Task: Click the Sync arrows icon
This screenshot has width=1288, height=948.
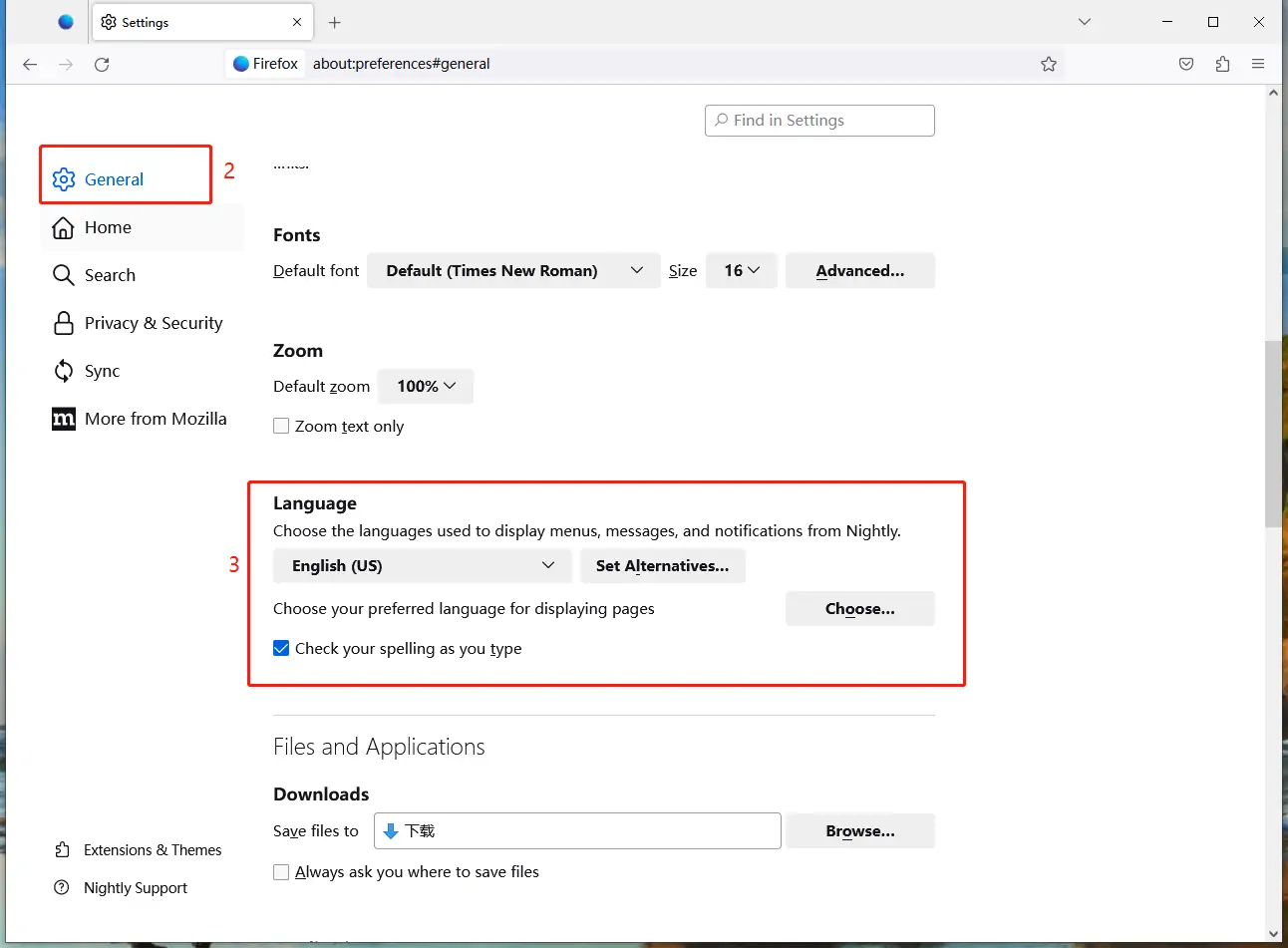Action: [x=62, y=370]
